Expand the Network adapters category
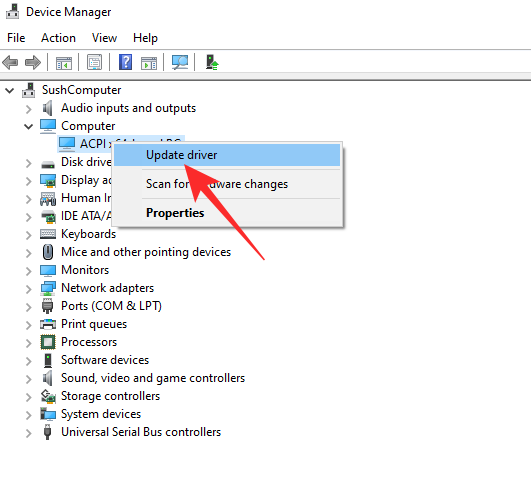This screenshot has height=484, width=531. pyautogui.click(x=28, y=289)
